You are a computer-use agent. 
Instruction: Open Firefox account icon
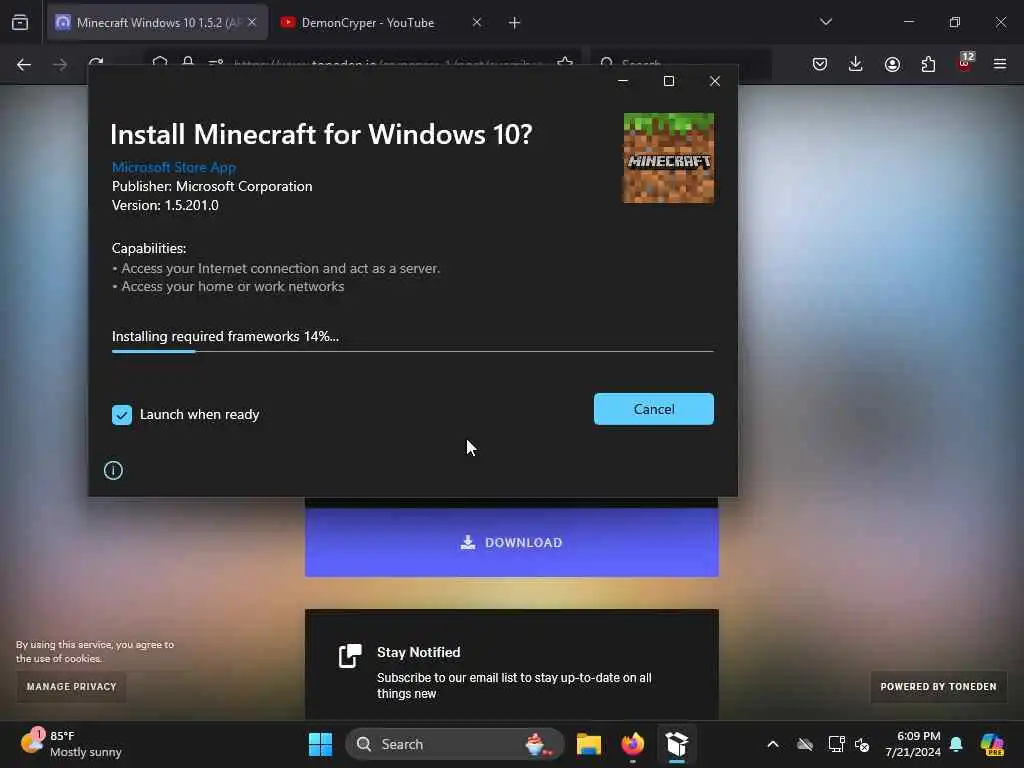892,64
